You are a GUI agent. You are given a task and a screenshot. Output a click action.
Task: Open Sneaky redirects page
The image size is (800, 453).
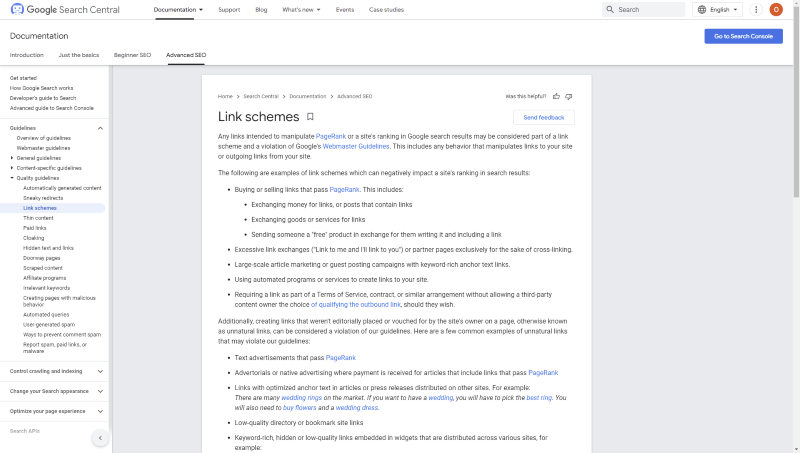point(43,198)
